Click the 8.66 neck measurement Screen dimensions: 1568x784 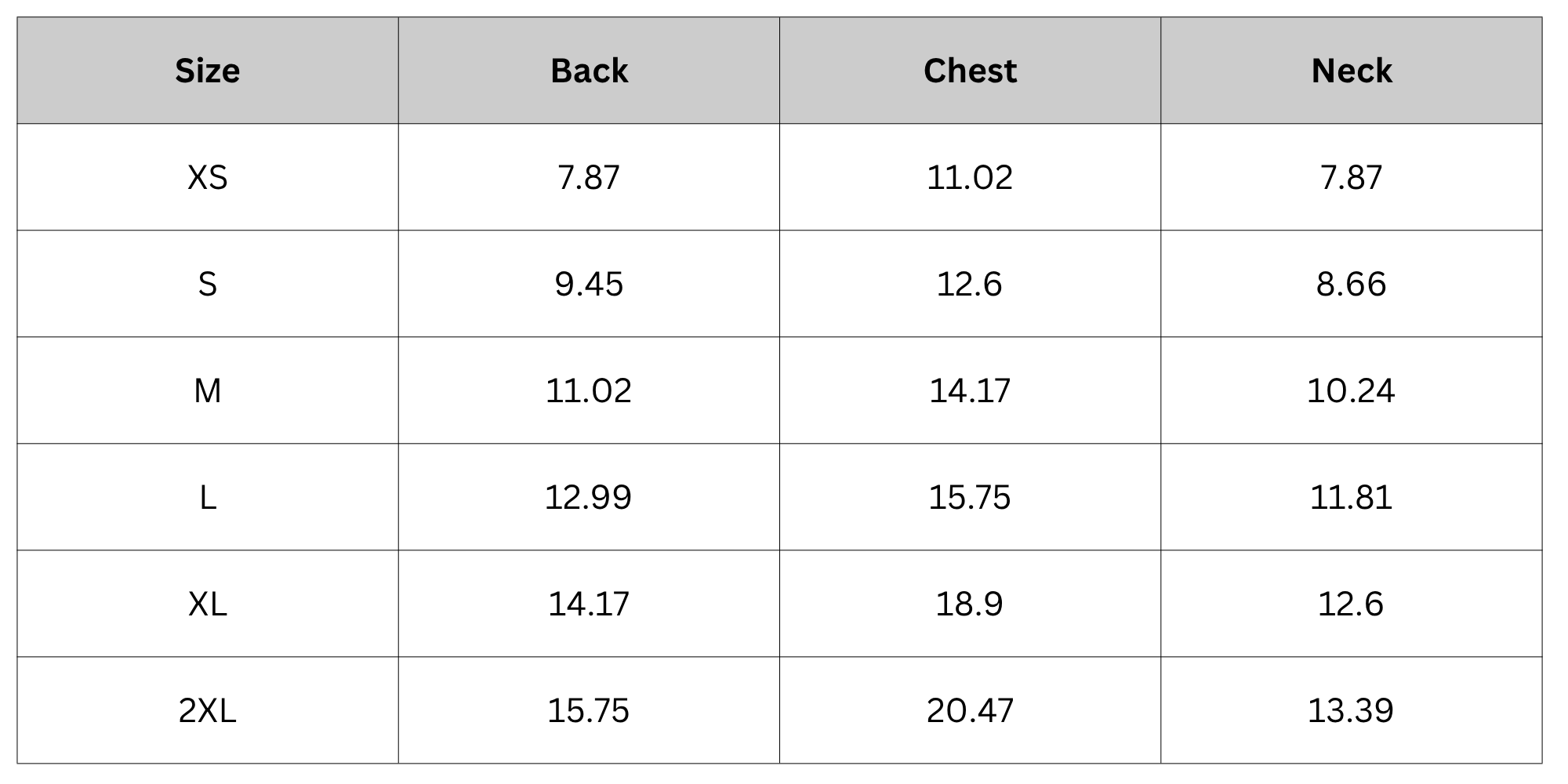pos(1351,284)
